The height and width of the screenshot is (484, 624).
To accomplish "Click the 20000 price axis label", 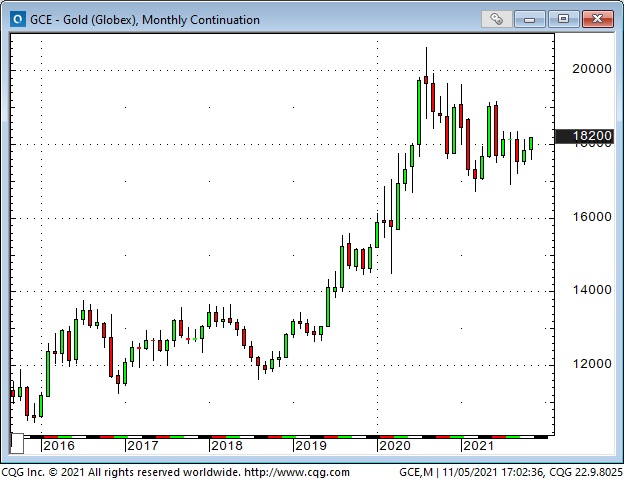I will tap(591, 69).
